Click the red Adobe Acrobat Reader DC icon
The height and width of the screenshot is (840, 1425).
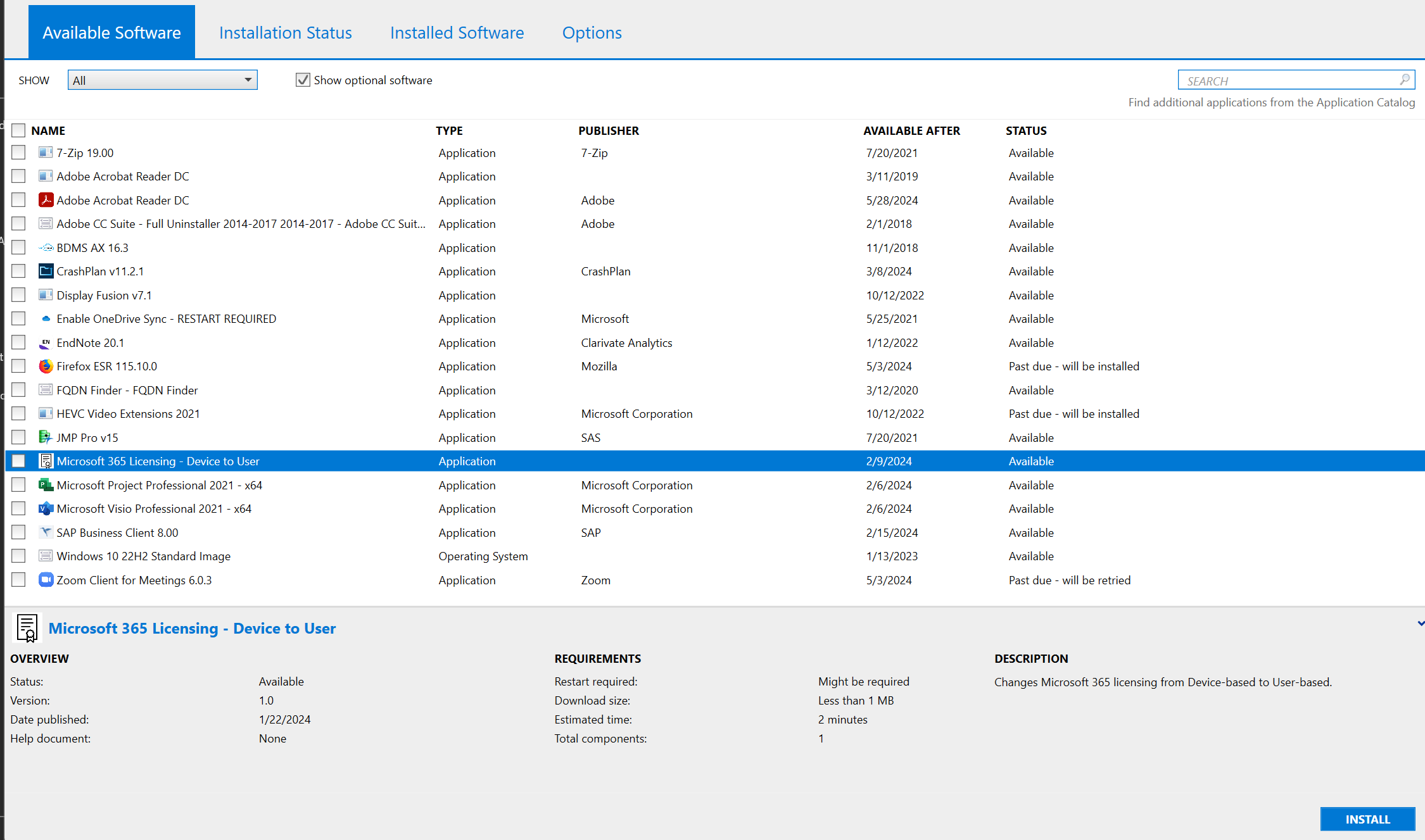46,200
